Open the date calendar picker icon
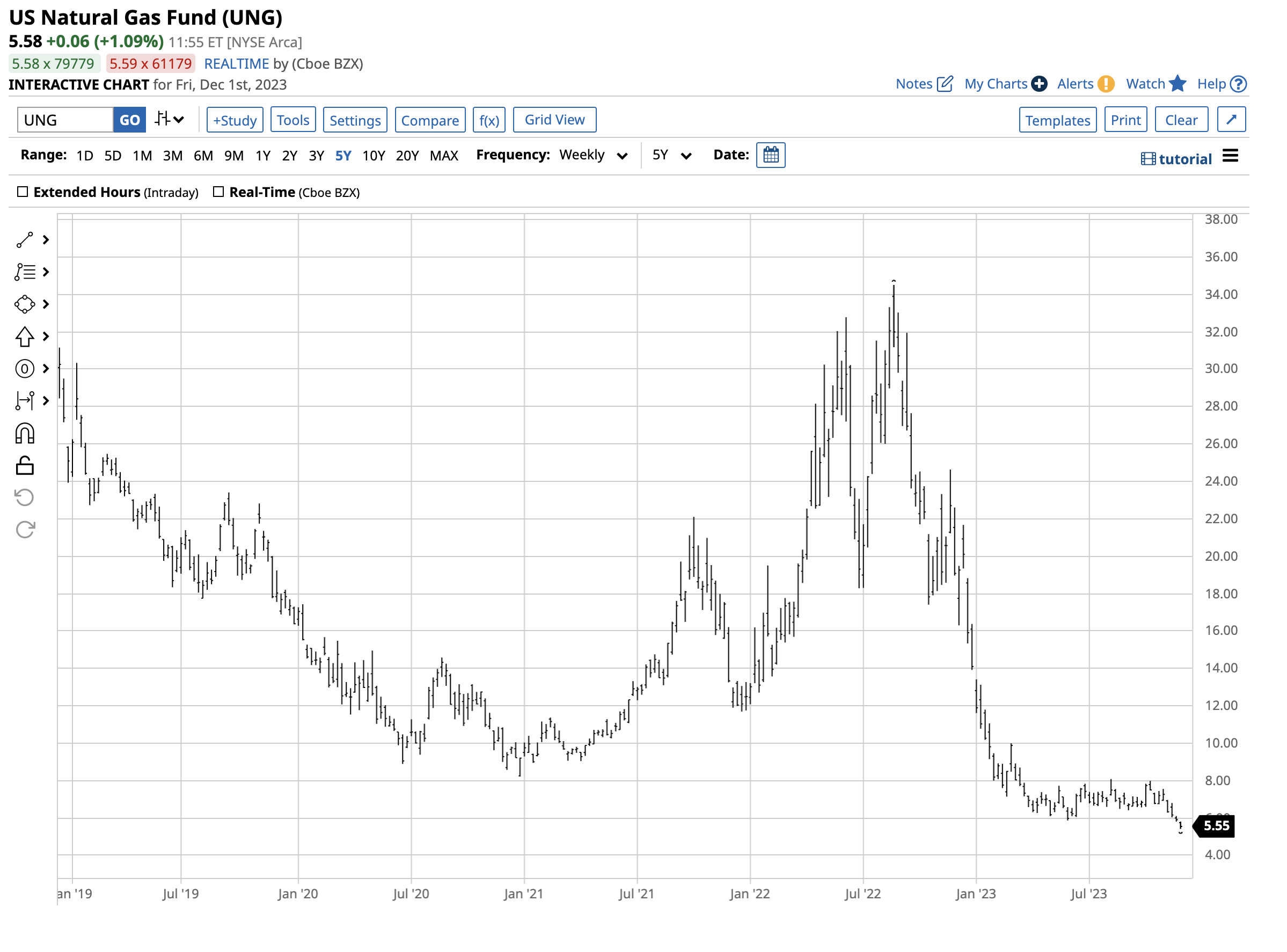This screenshot has width=1287, height=952. coord(771,156)
